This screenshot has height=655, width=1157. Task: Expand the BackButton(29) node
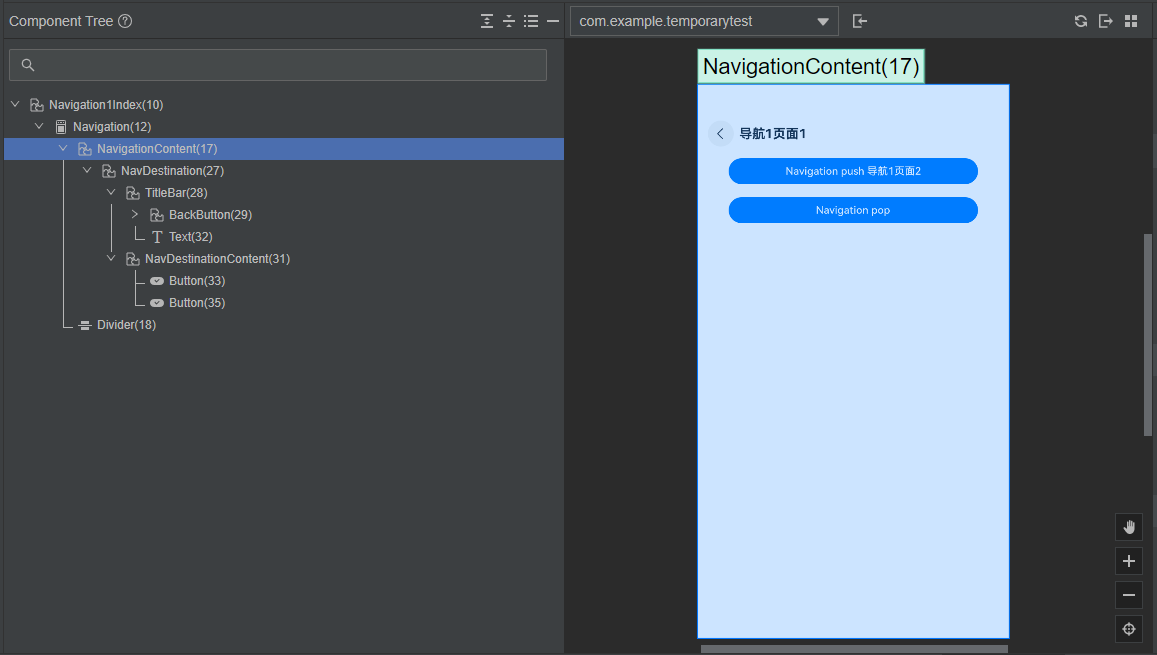(135, 215)
